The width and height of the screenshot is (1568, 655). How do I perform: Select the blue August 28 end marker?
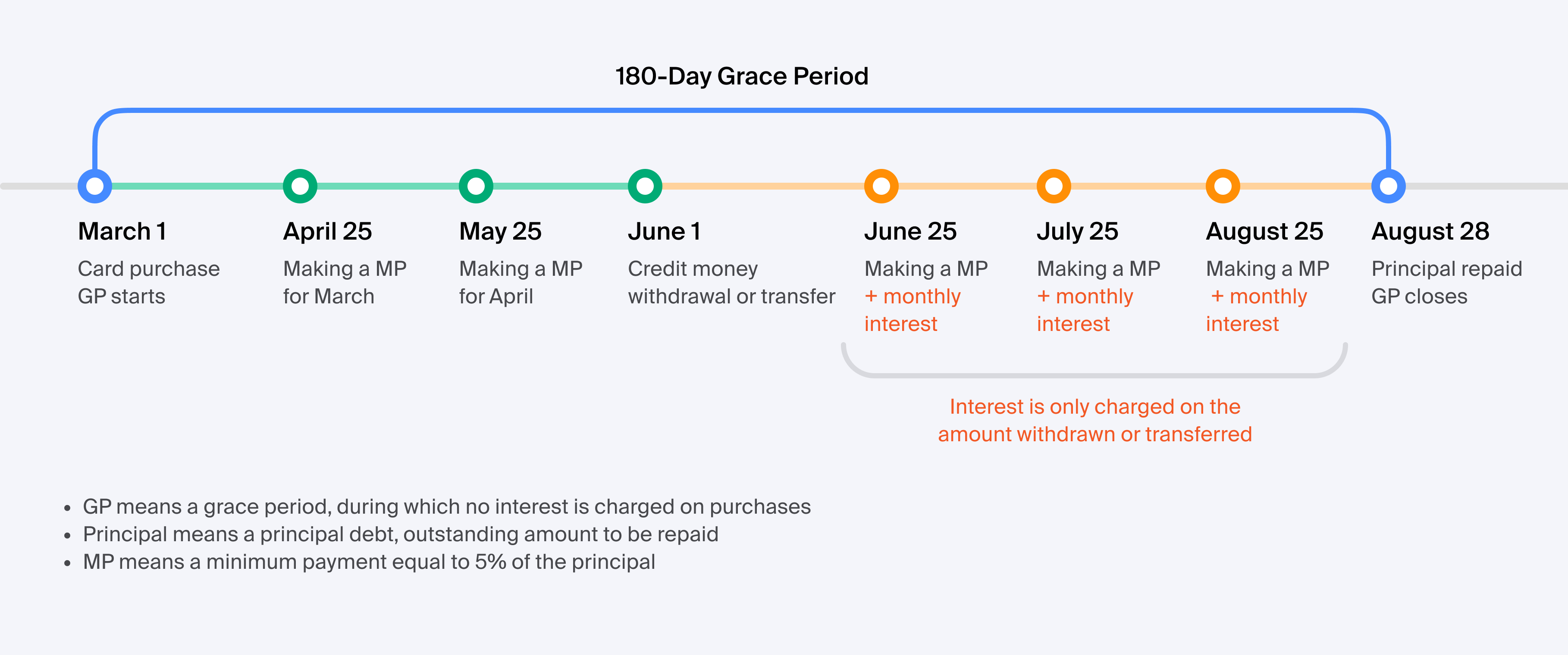tap(1389, 186)
